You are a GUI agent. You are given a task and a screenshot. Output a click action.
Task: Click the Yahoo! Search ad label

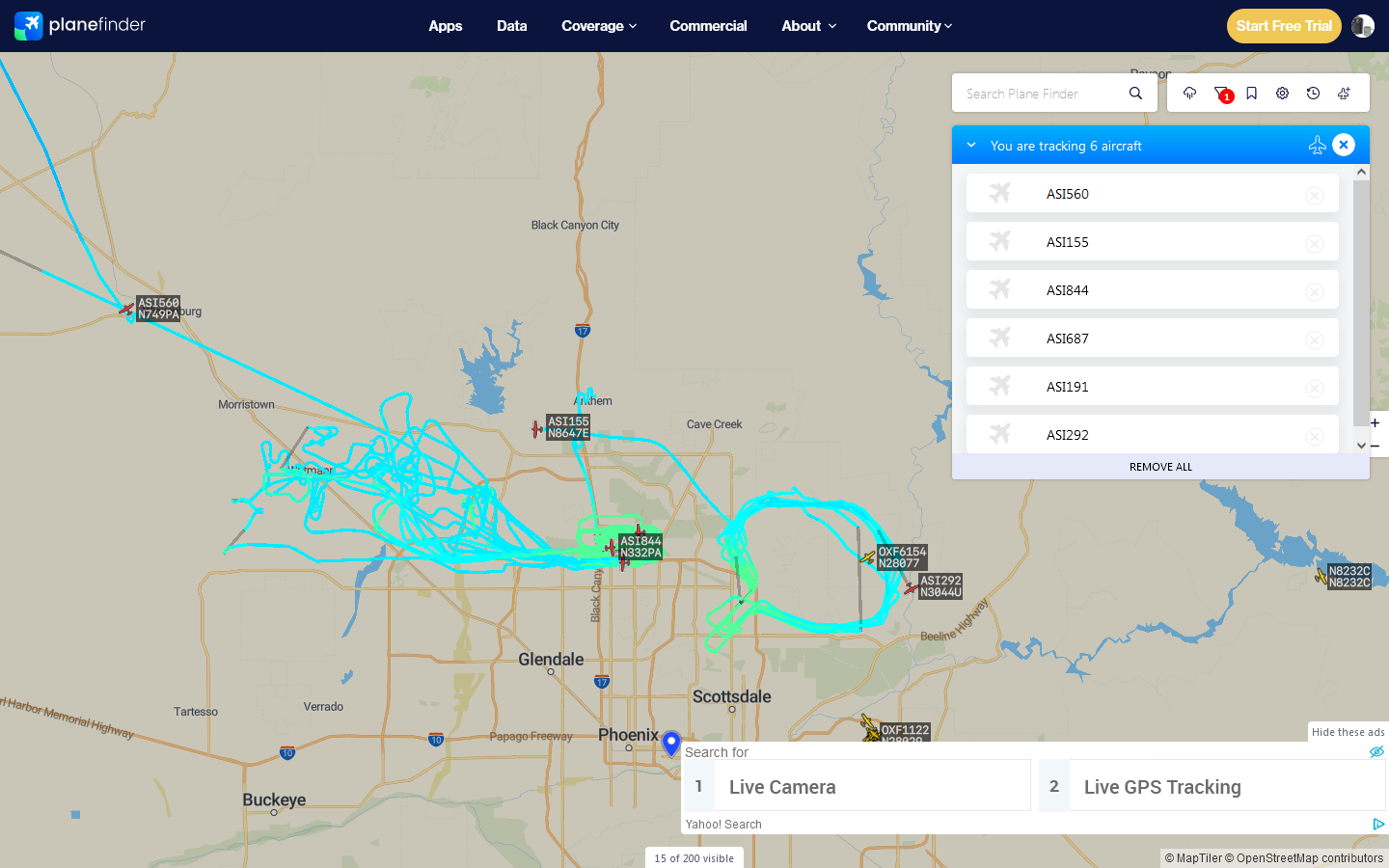pyautogui.click(x=723, y=825)
